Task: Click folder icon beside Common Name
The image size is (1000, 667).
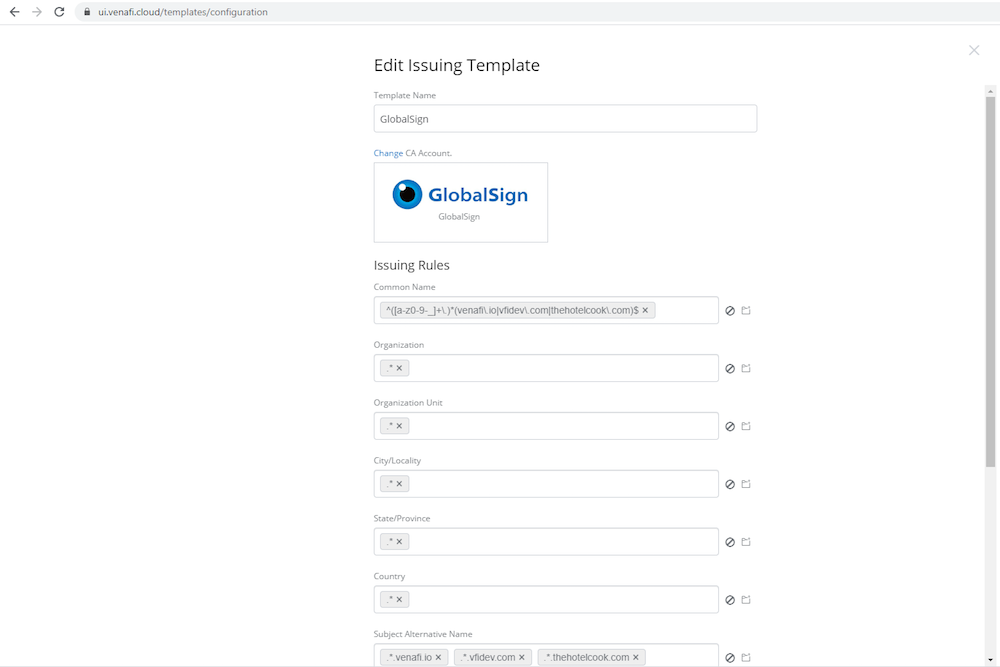Action: (746, 311)
